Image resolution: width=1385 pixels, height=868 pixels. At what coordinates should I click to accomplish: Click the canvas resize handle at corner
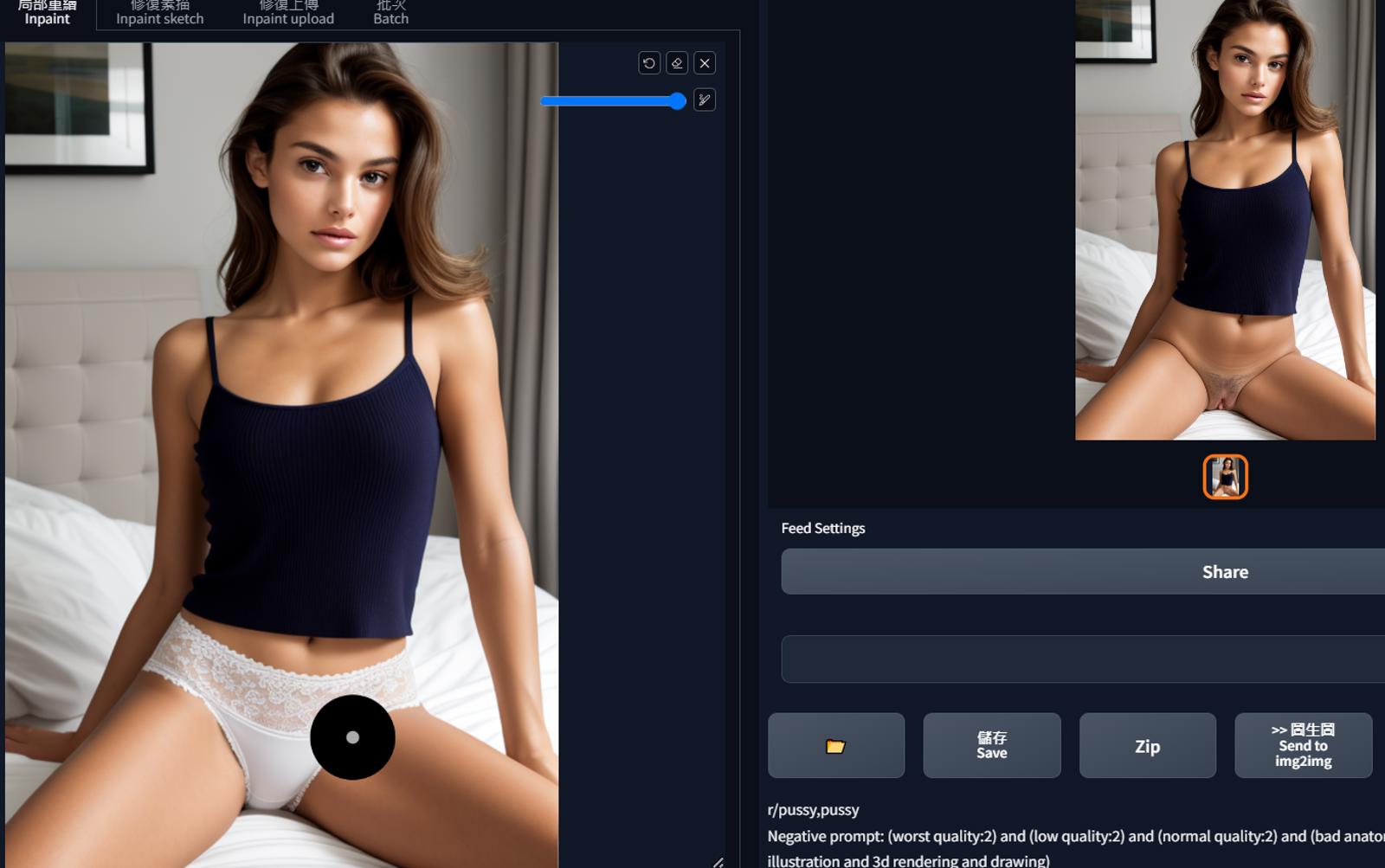[718, 862]
